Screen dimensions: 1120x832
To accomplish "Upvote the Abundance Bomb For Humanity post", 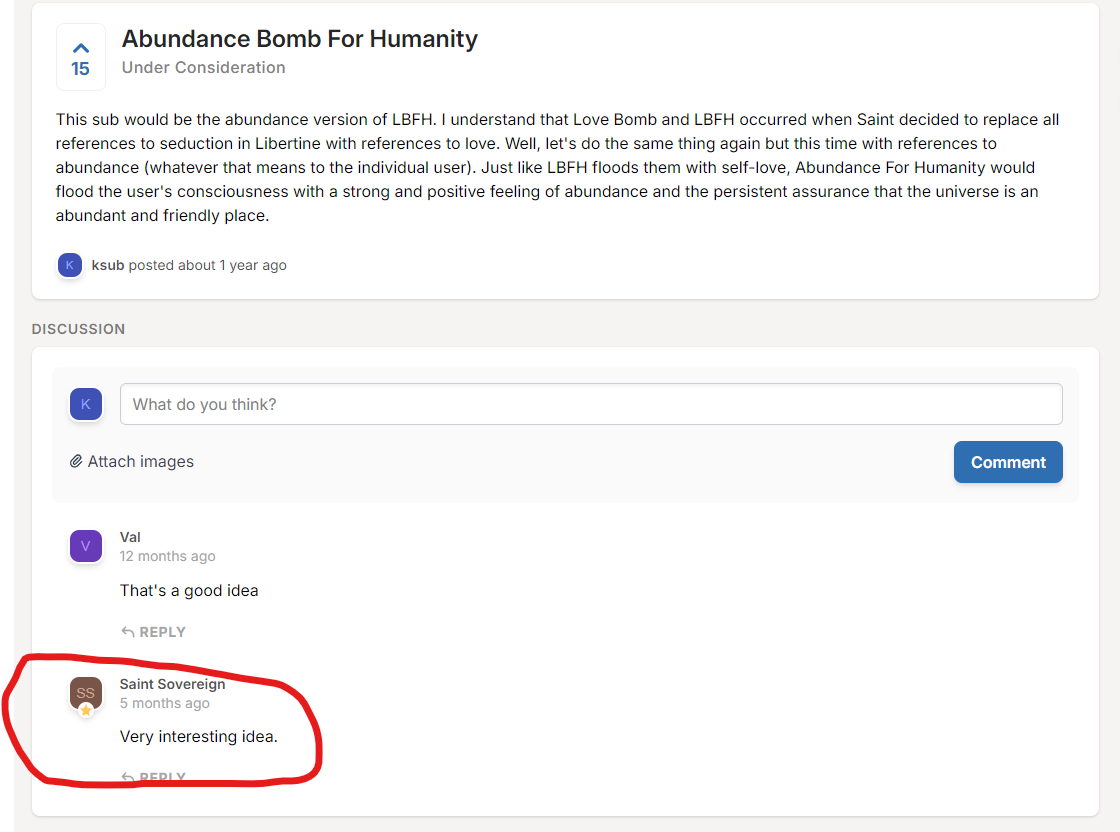I will (81, 49).
